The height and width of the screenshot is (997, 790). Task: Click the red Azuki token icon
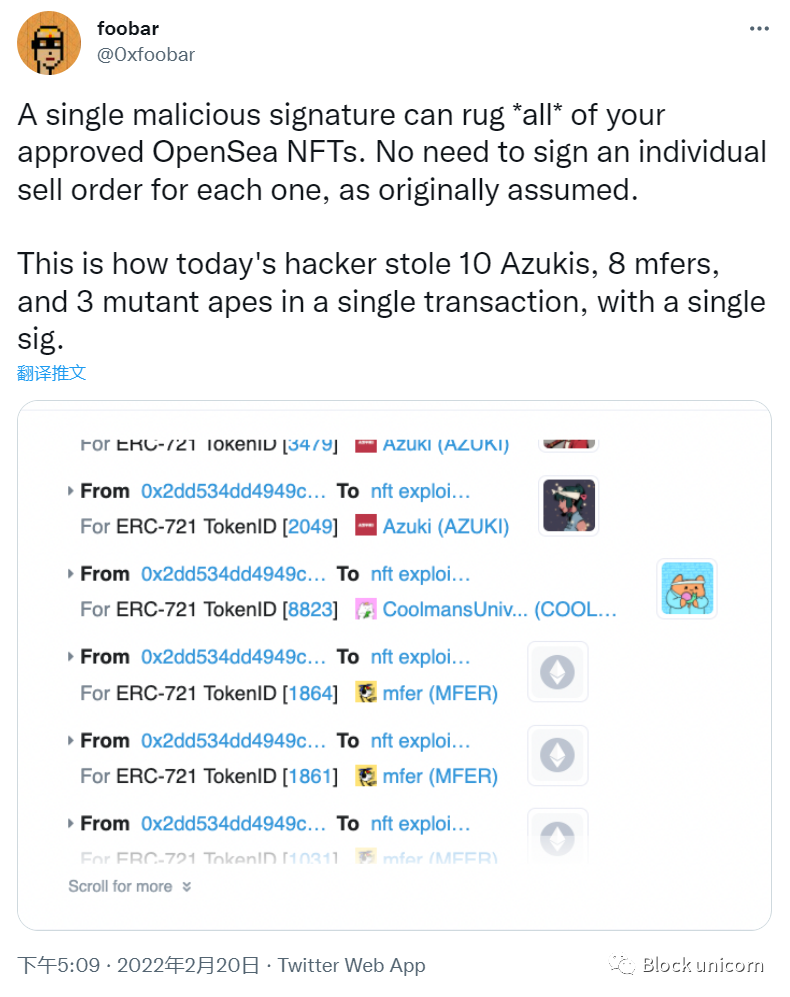(x=366, y=526)
